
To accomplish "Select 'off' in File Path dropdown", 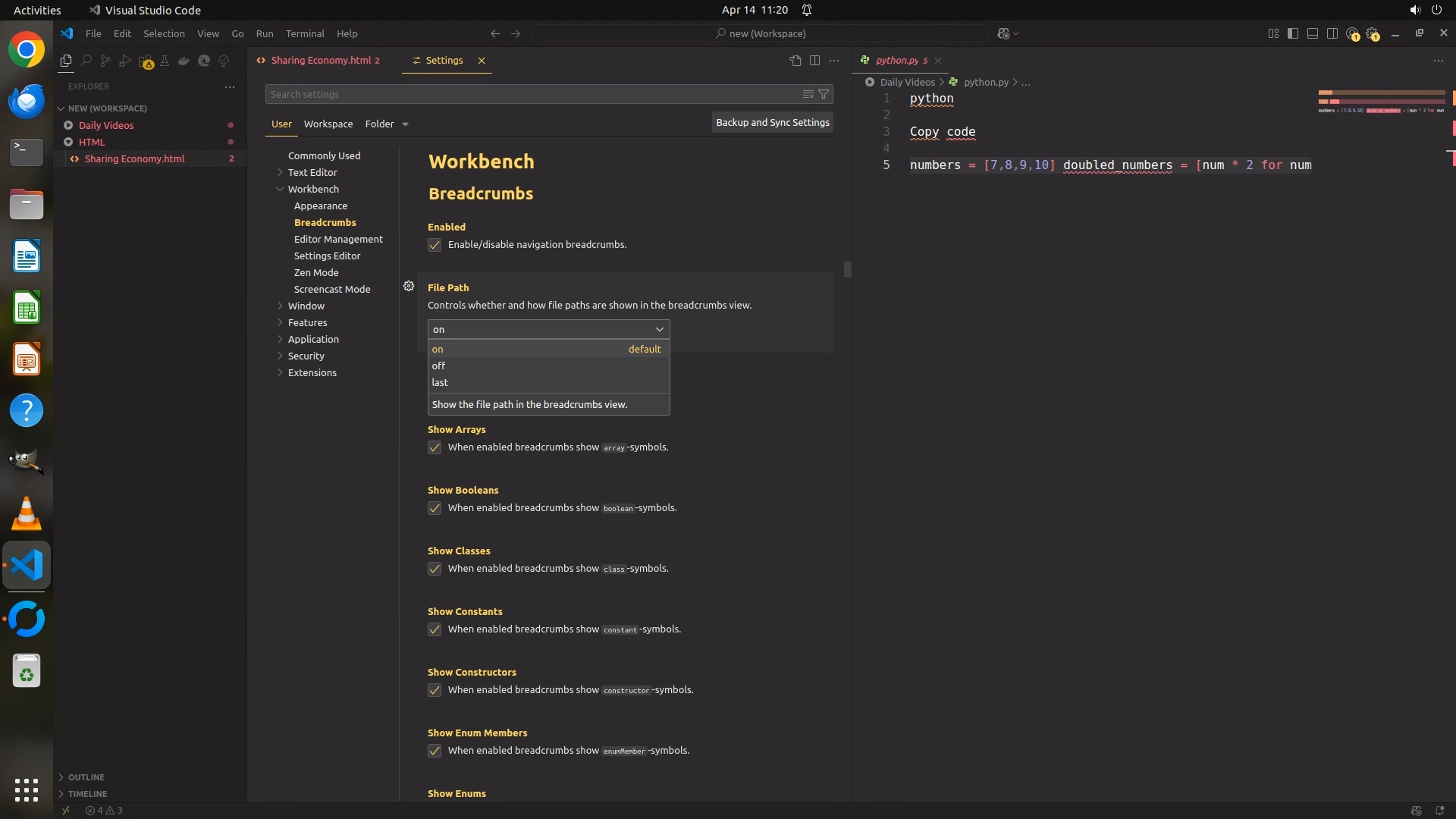I will click(439, 366).
